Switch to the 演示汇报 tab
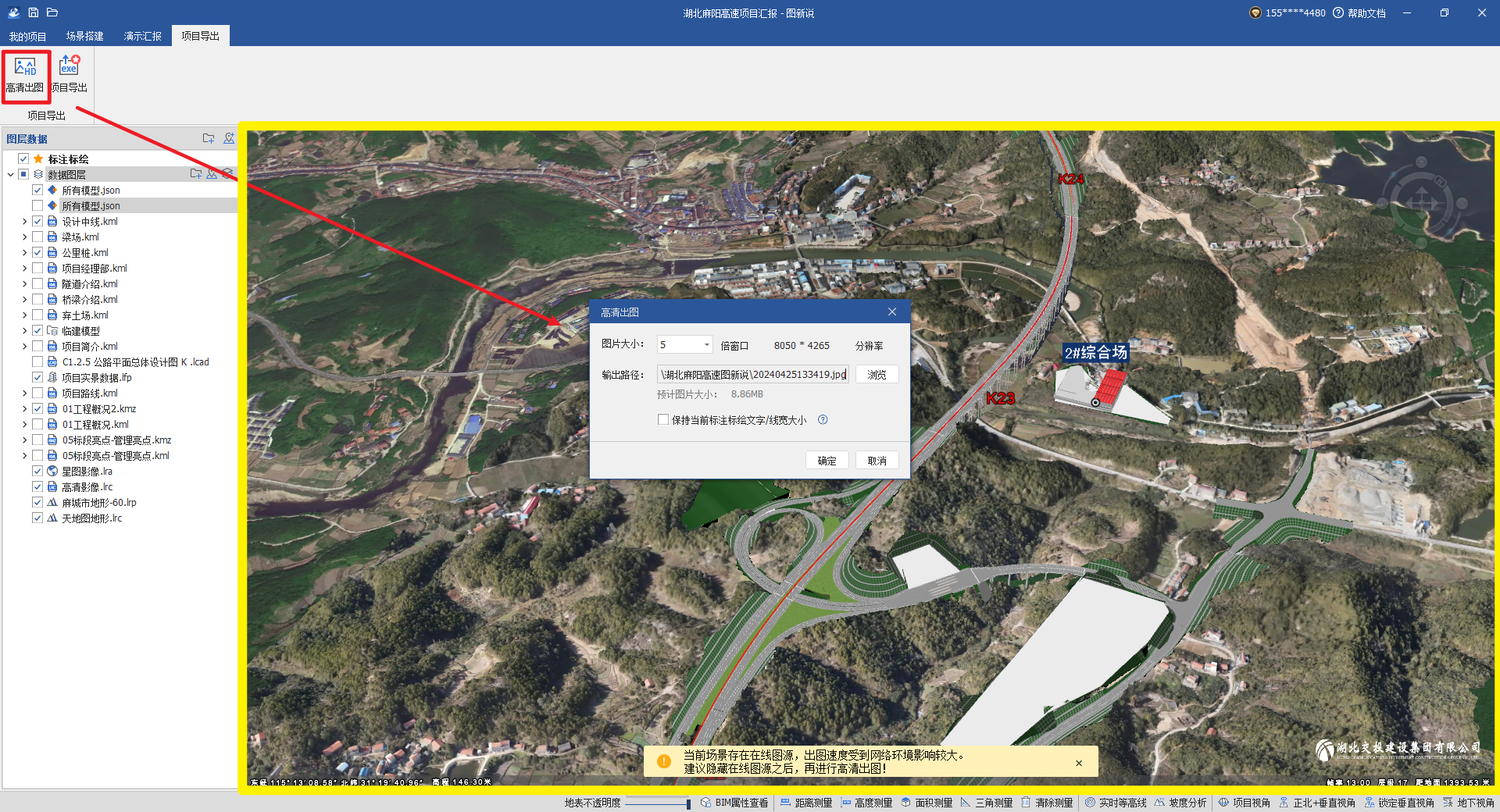 142,36
